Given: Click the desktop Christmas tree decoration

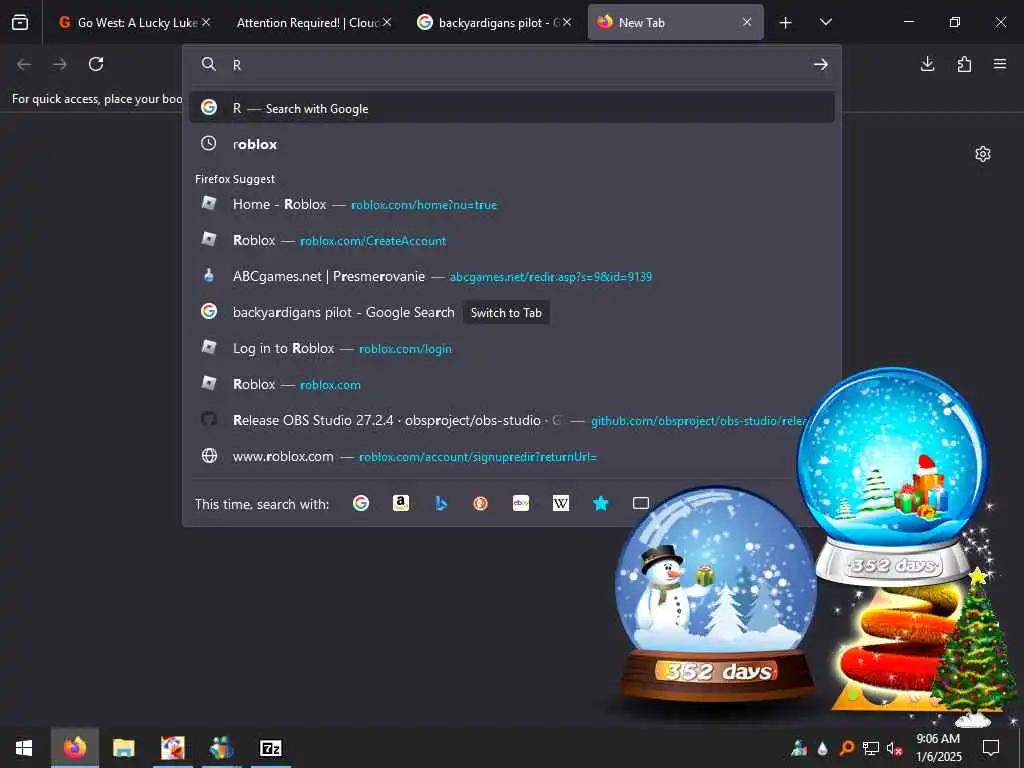Looking at the screenshot, I should (x=974, y=647).
